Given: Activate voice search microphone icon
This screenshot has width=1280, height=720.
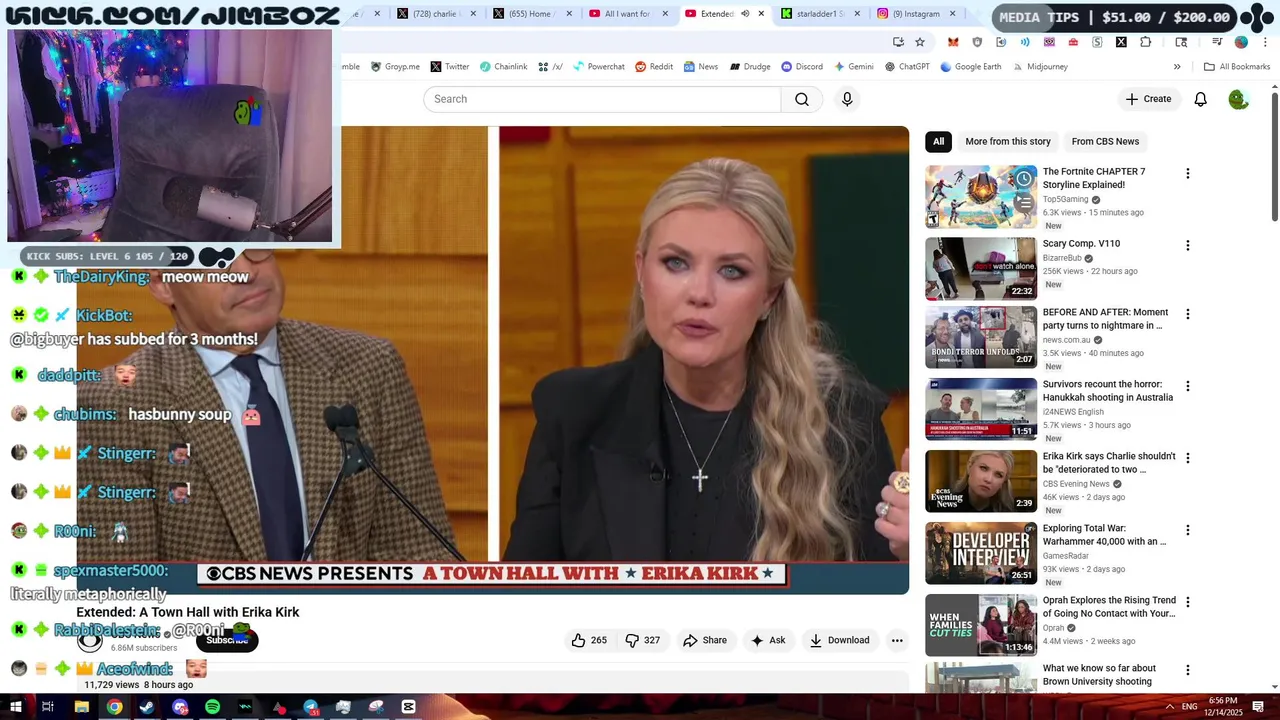Looking at the screenshot, I should tap(847, 99).
